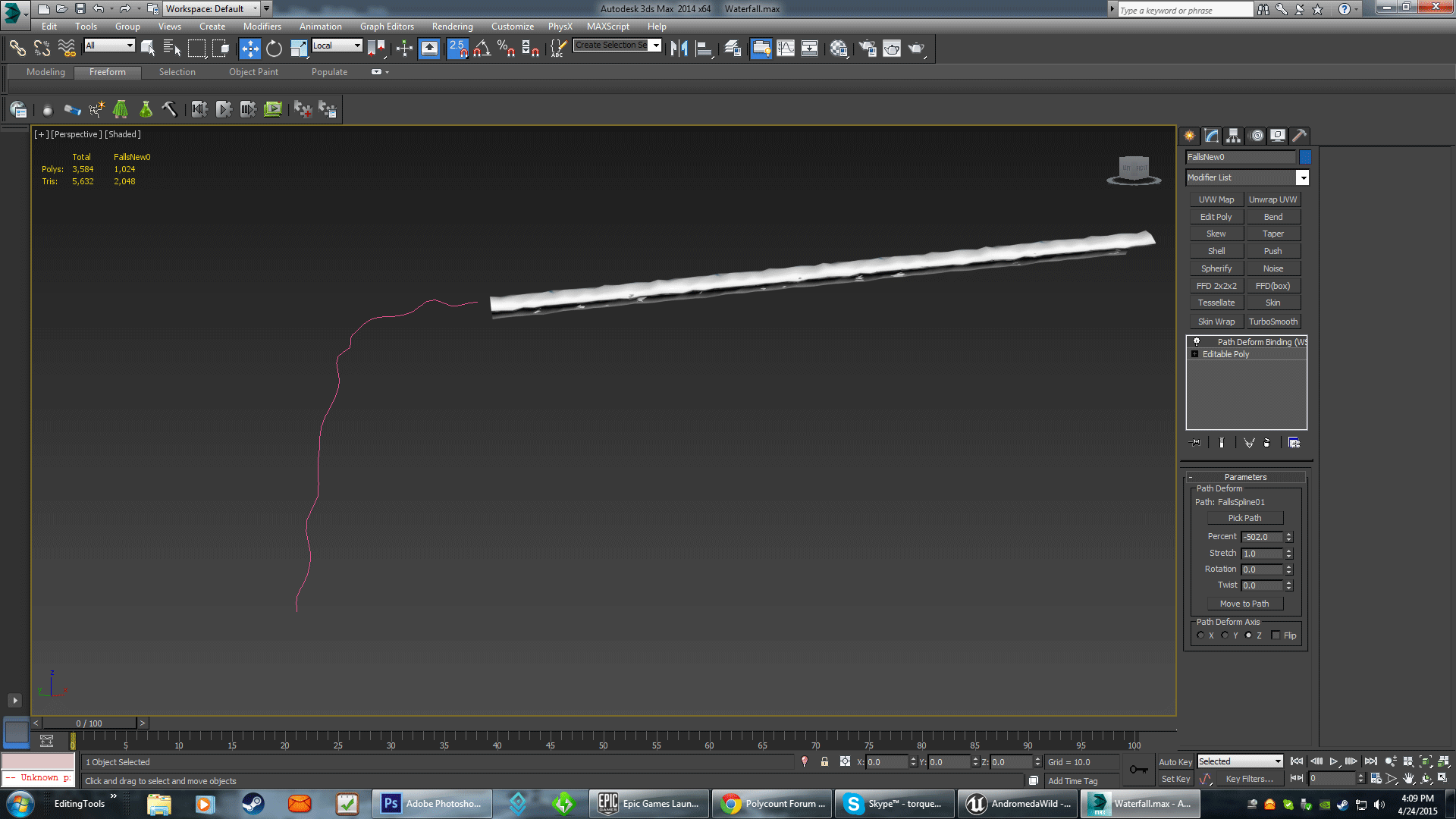Expand the Editable Poly stack entry

pyautogui.click(x=1194, y=354)
